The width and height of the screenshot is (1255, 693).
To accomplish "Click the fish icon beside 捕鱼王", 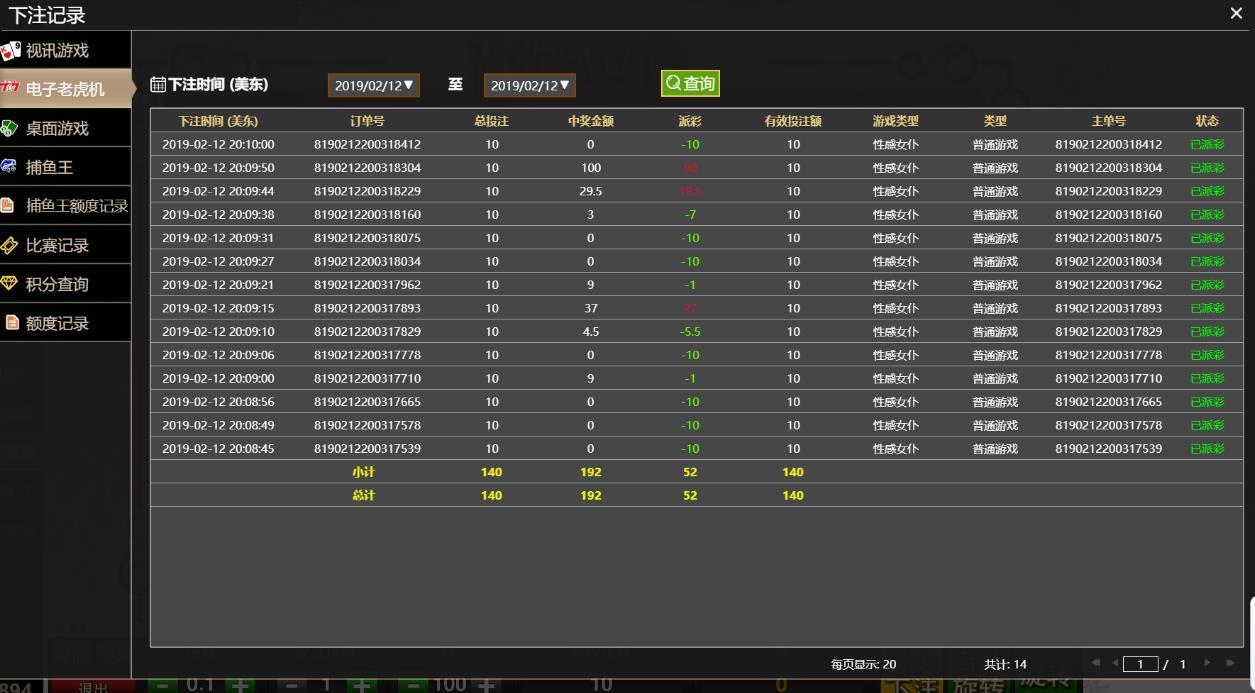I will point(10,167).
